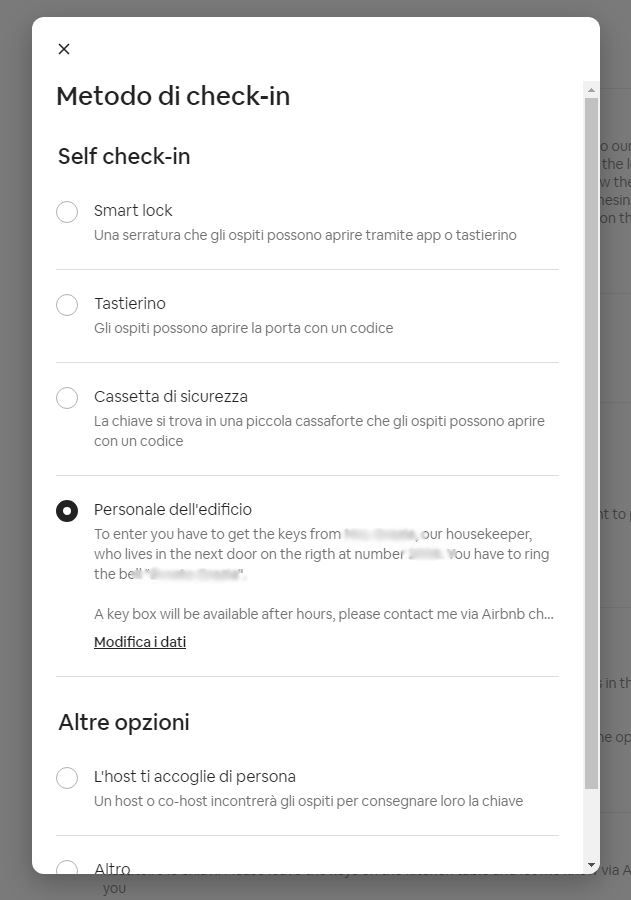This screenshot has width=631, height=900.
Task: Pick the Cassetta di sicurezza radio button
Action: [x=67, y=398]
